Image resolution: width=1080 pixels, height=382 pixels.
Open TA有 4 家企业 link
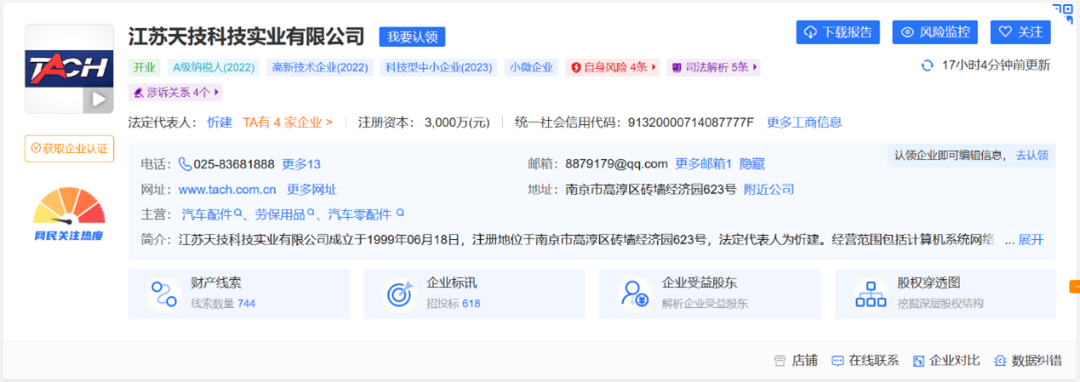pos(288,123)
